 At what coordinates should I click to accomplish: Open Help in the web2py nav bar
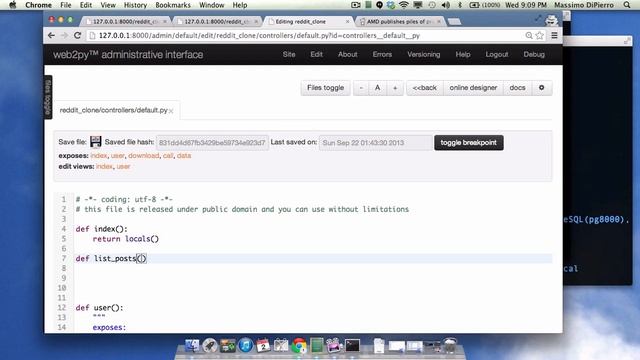(463, 54)
